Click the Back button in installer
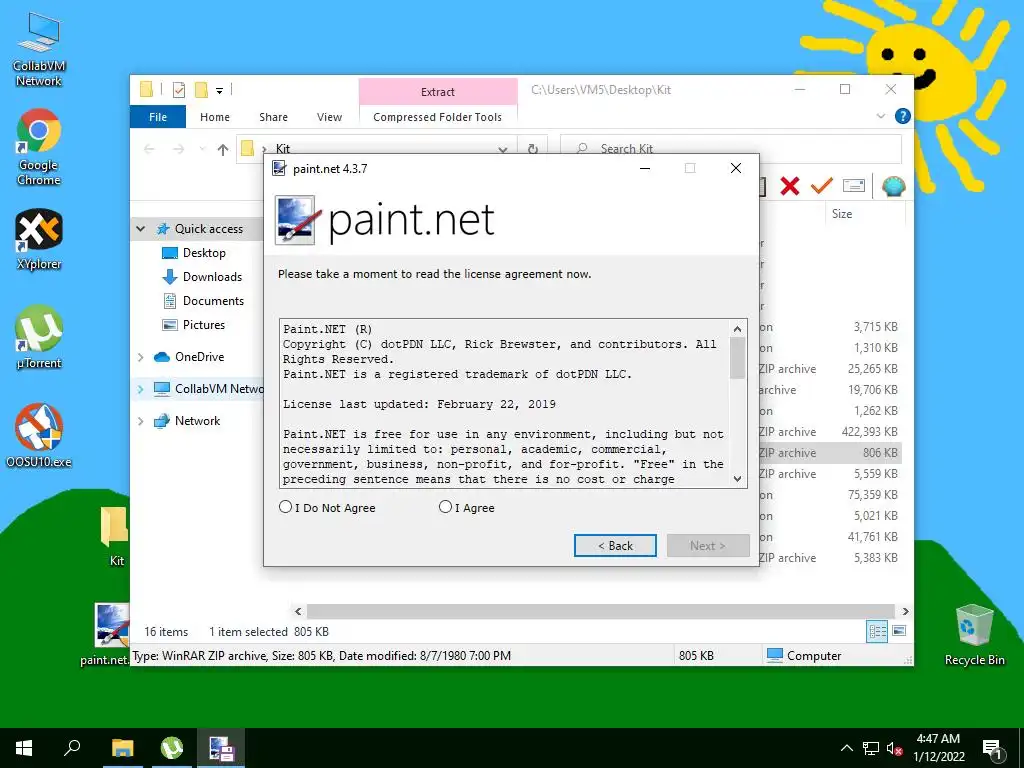 615,545
